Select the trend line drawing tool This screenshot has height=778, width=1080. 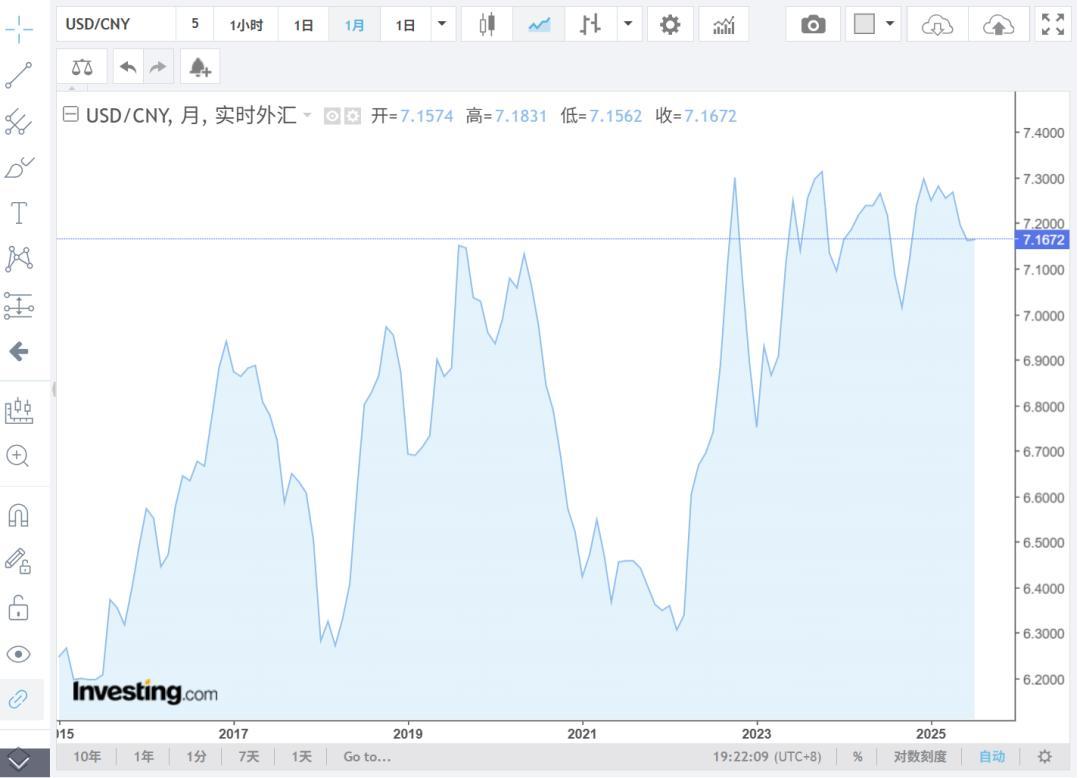point(19,75)
